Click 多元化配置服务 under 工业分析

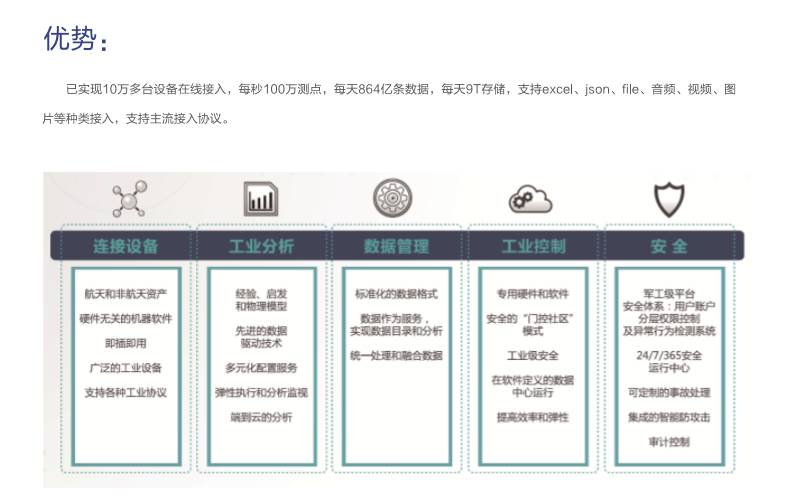click(261, 367)
